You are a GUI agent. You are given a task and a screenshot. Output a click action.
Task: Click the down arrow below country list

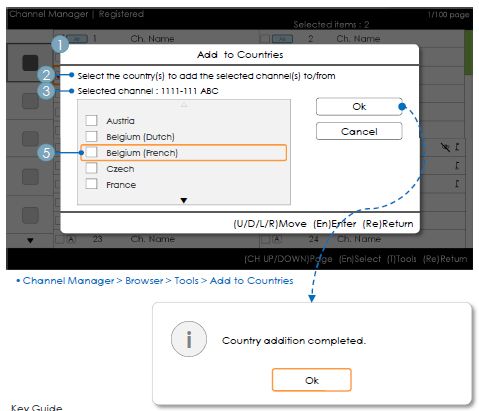click(x=184, y=200)
